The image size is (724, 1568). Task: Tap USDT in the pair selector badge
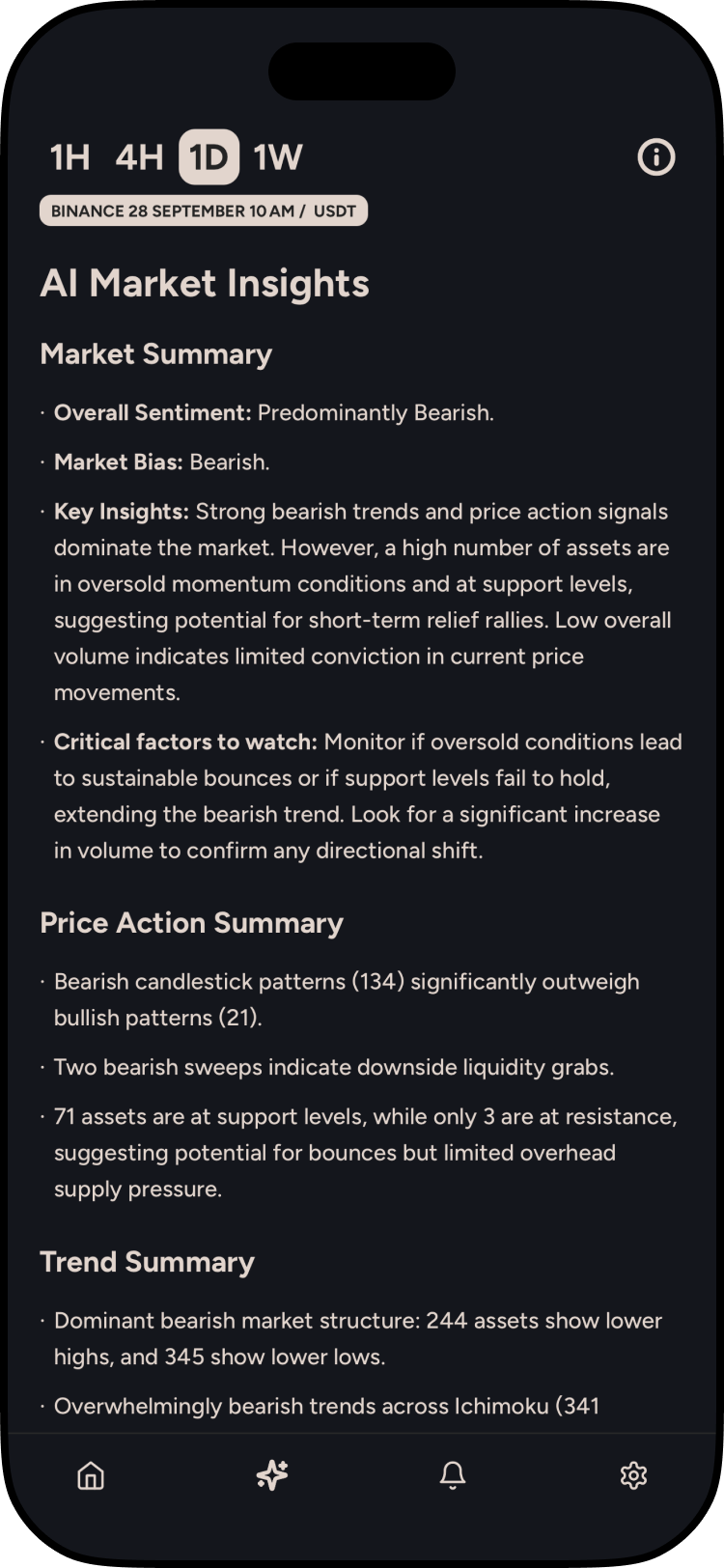(x=333, y=210)
